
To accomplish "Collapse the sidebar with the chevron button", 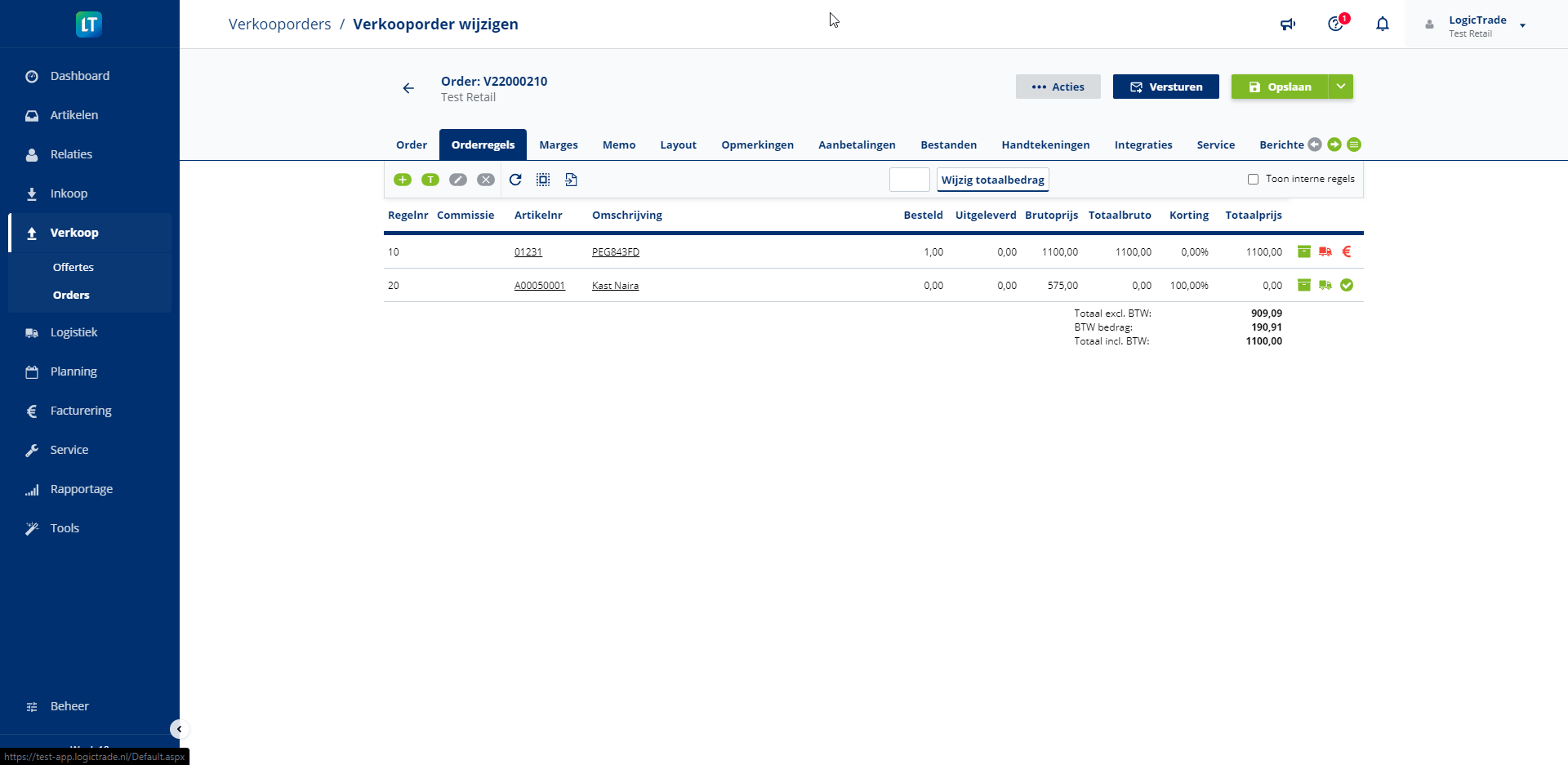I will coord(179,729).
